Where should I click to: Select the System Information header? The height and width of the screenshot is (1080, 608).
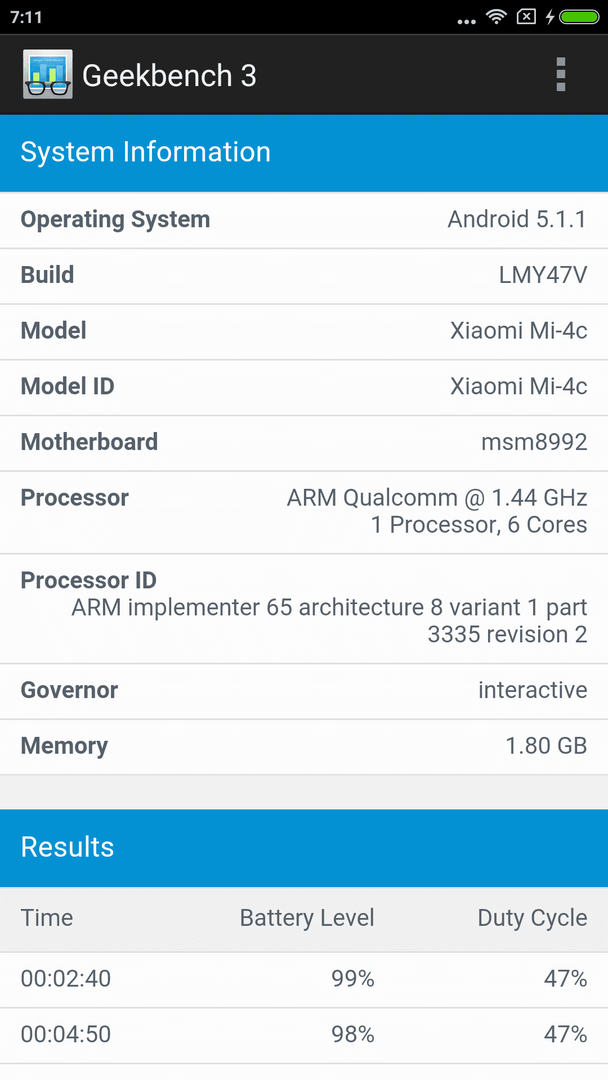304,153
